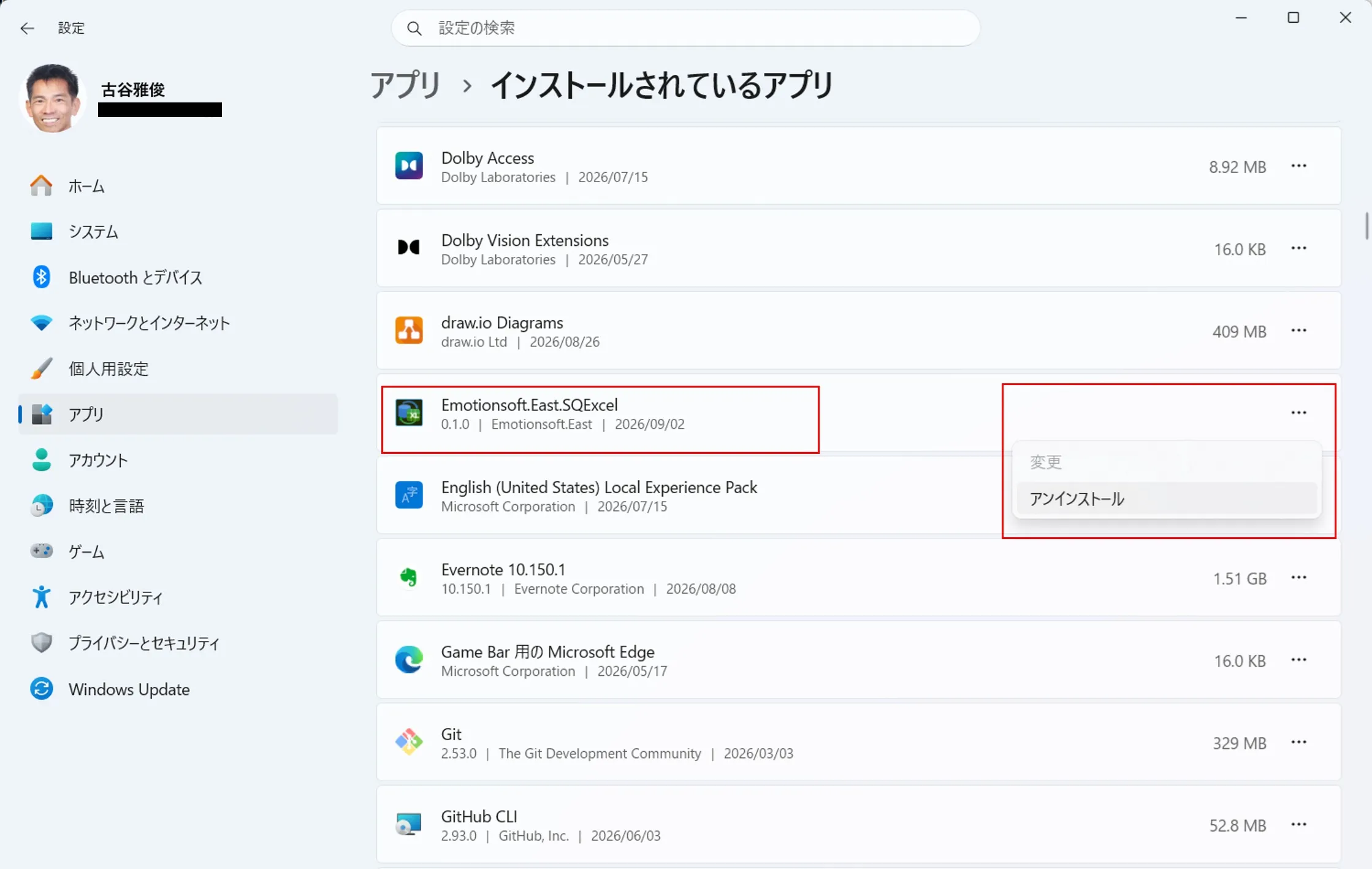This screenshot has width=1372, height=869.
Task: Toggle more options for Emotionsoft.East.SQExcel
Action: [1299, 413]
